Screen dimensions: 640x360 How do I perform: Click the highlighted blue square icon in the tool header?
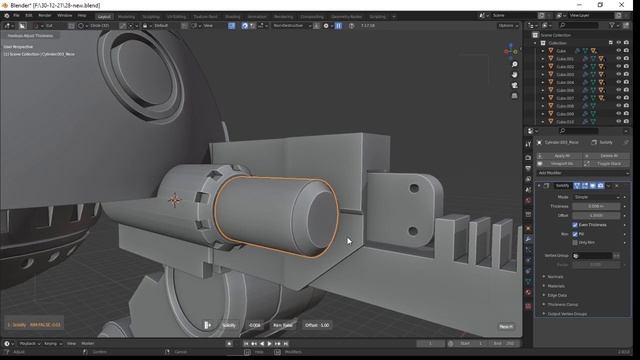coord(232,25)
